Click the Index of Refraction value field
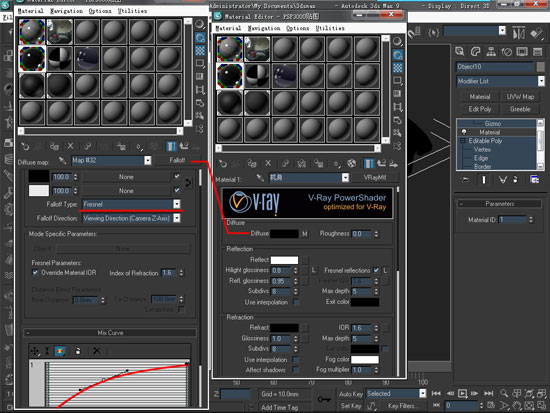Screen dimensions: 550x413 (169, 273)
